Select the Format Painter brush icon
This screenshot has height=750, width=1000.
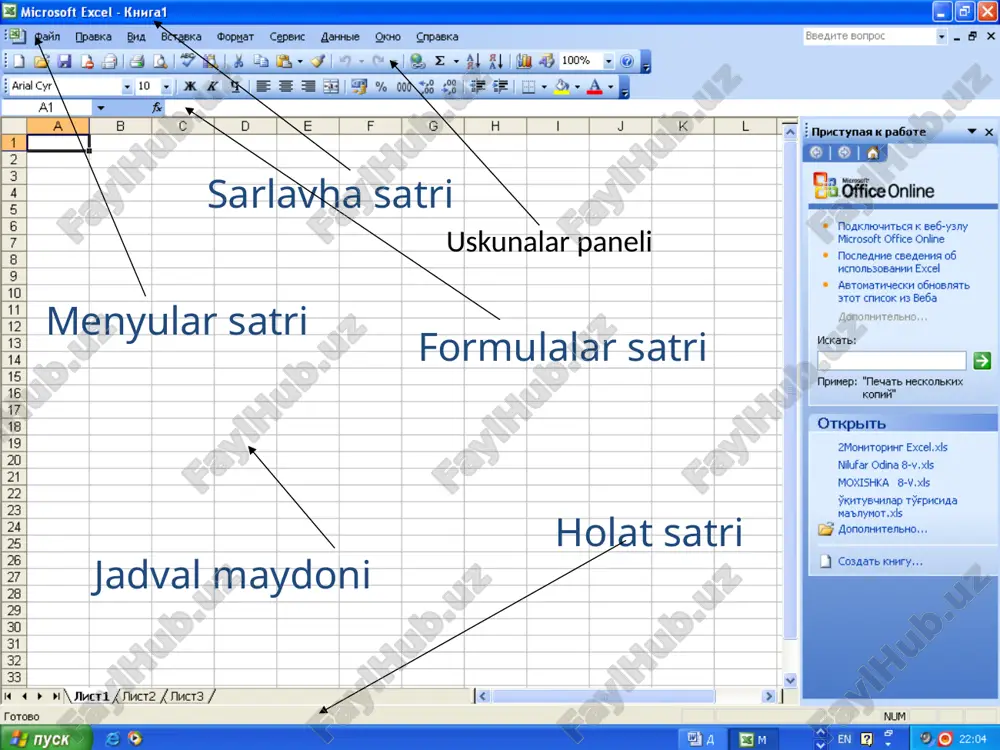click(318, 61)
